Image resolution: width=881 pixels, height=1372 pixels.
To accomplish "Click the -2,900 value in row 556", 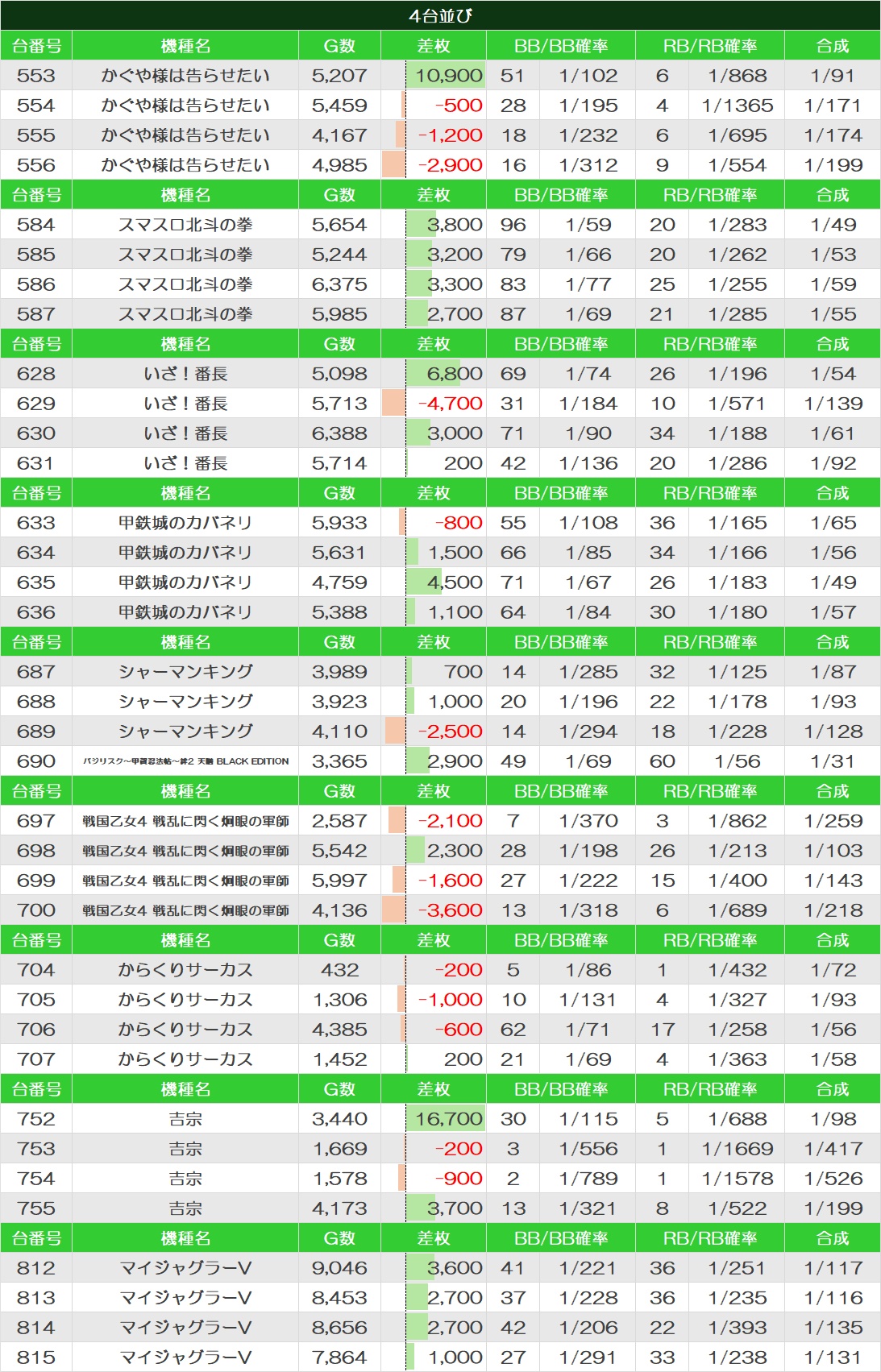I will (x=450, y=165).
